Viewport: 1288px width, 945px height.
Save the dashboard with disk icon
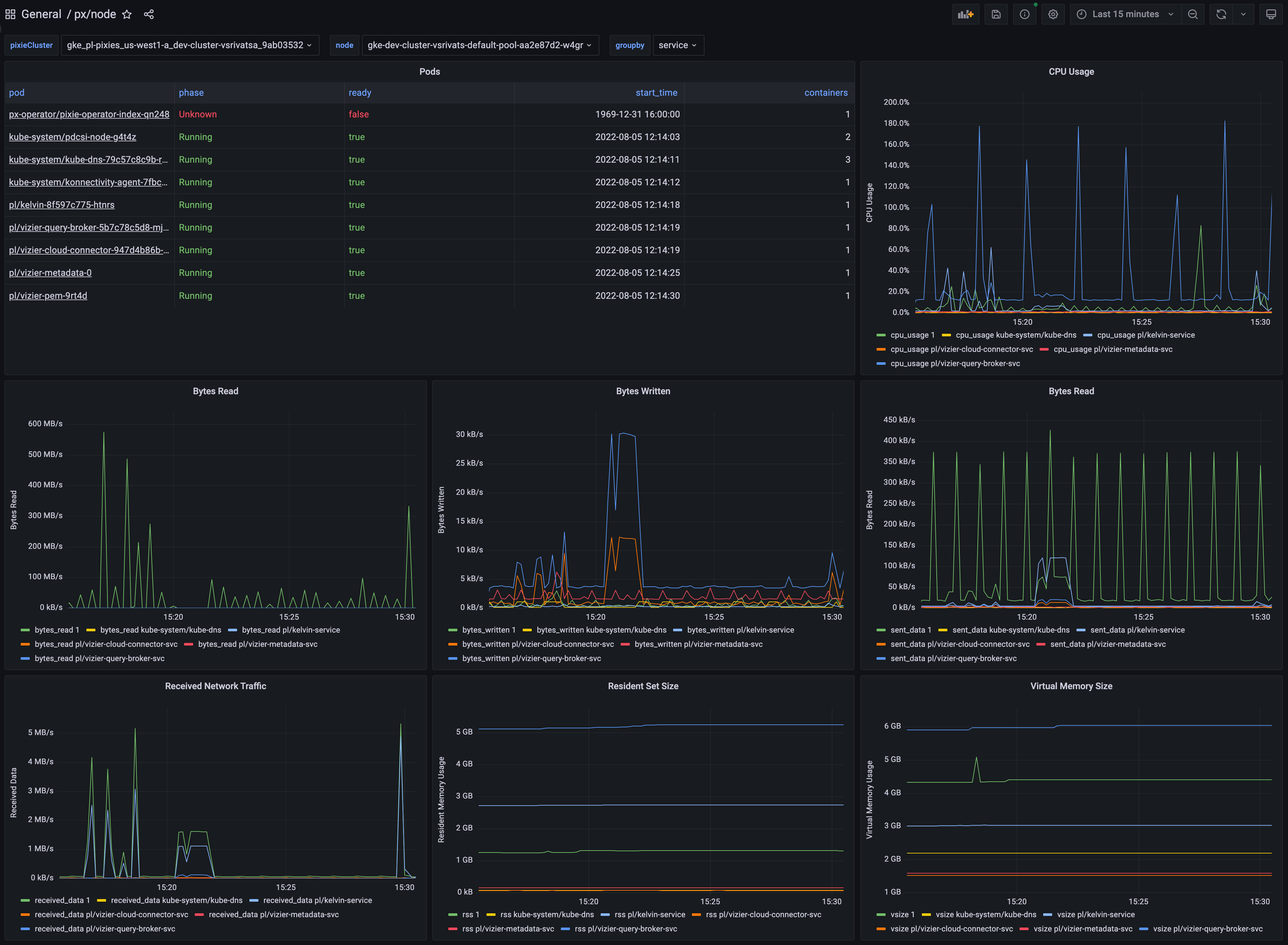pos(996,14)
